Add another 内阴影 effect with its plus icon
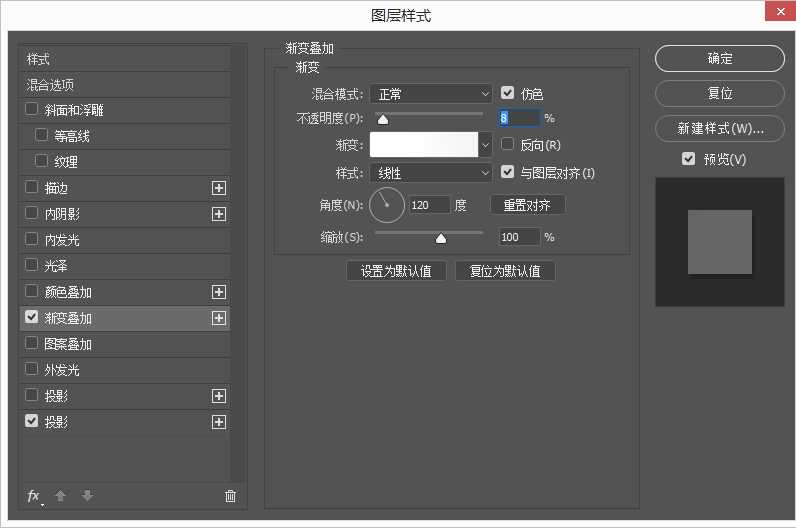Image resolution: width=796 pixels, height=528 pixels. click(219, 214)
